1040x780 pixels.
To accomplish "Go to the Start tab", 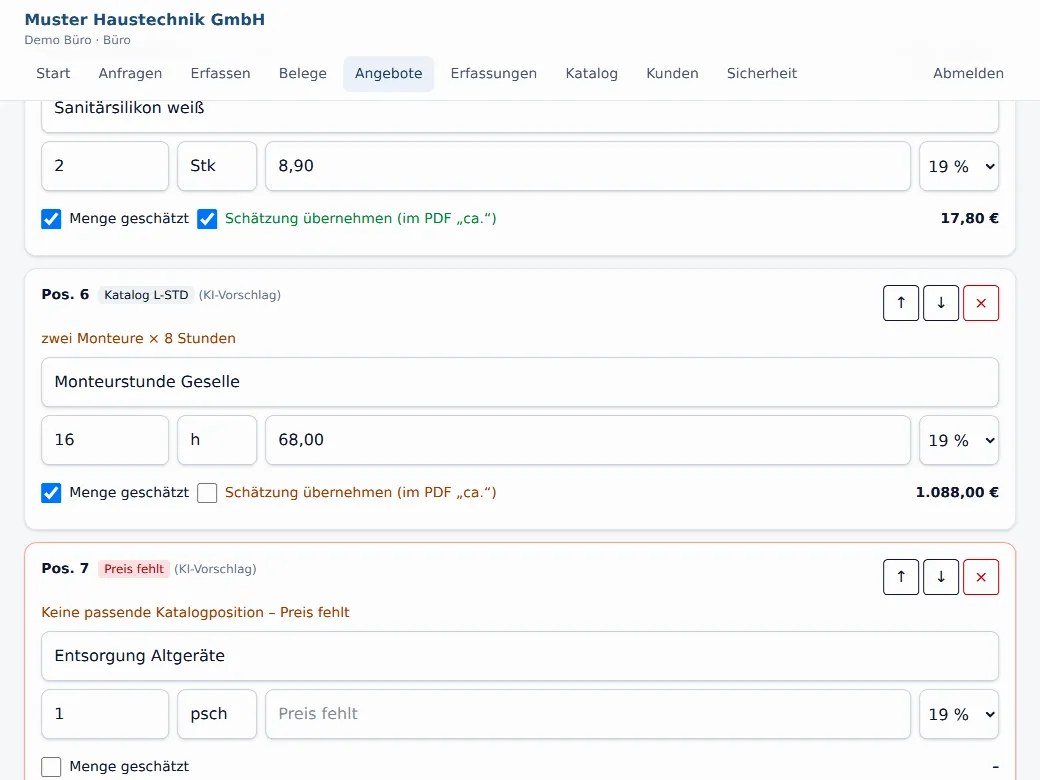I will click(x=53, y=74).
